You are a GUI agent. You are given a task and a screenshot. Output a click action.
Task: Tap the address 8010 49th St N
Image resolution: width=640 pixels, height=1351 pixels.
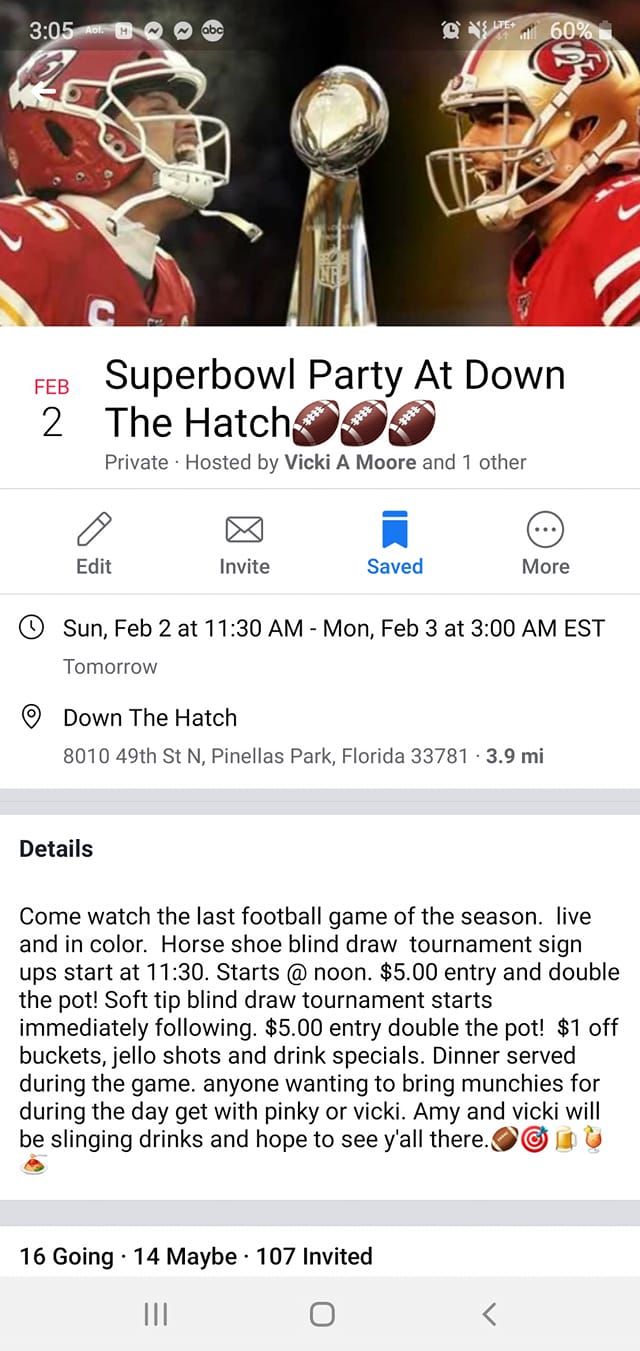pos(265,756)
